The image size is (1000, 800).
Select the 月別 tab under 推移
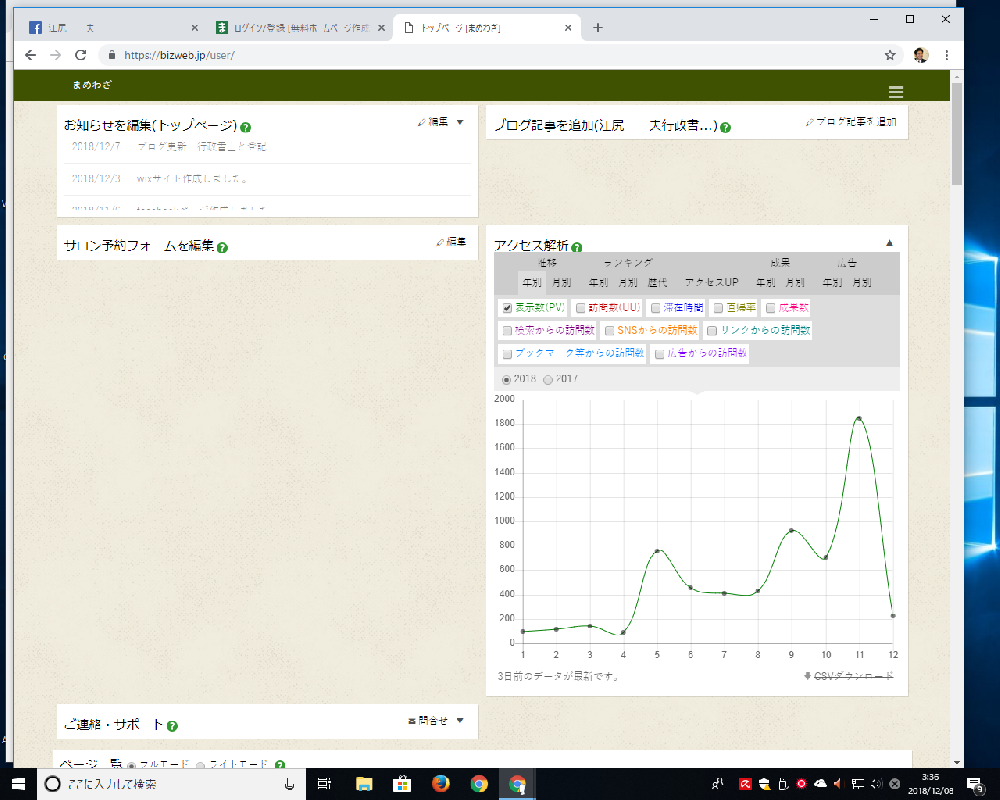click(561, 282)
